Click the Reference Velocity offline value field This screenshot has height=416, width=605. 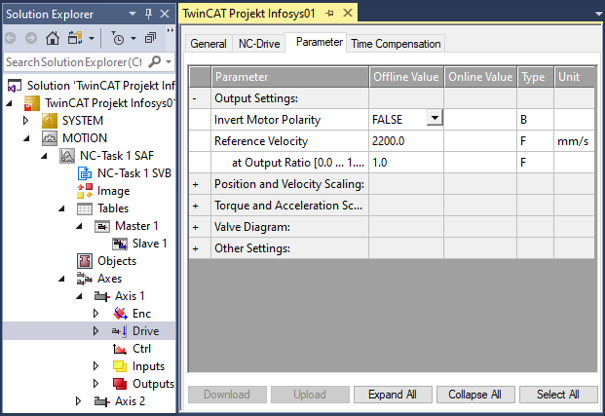pos(406,141)
